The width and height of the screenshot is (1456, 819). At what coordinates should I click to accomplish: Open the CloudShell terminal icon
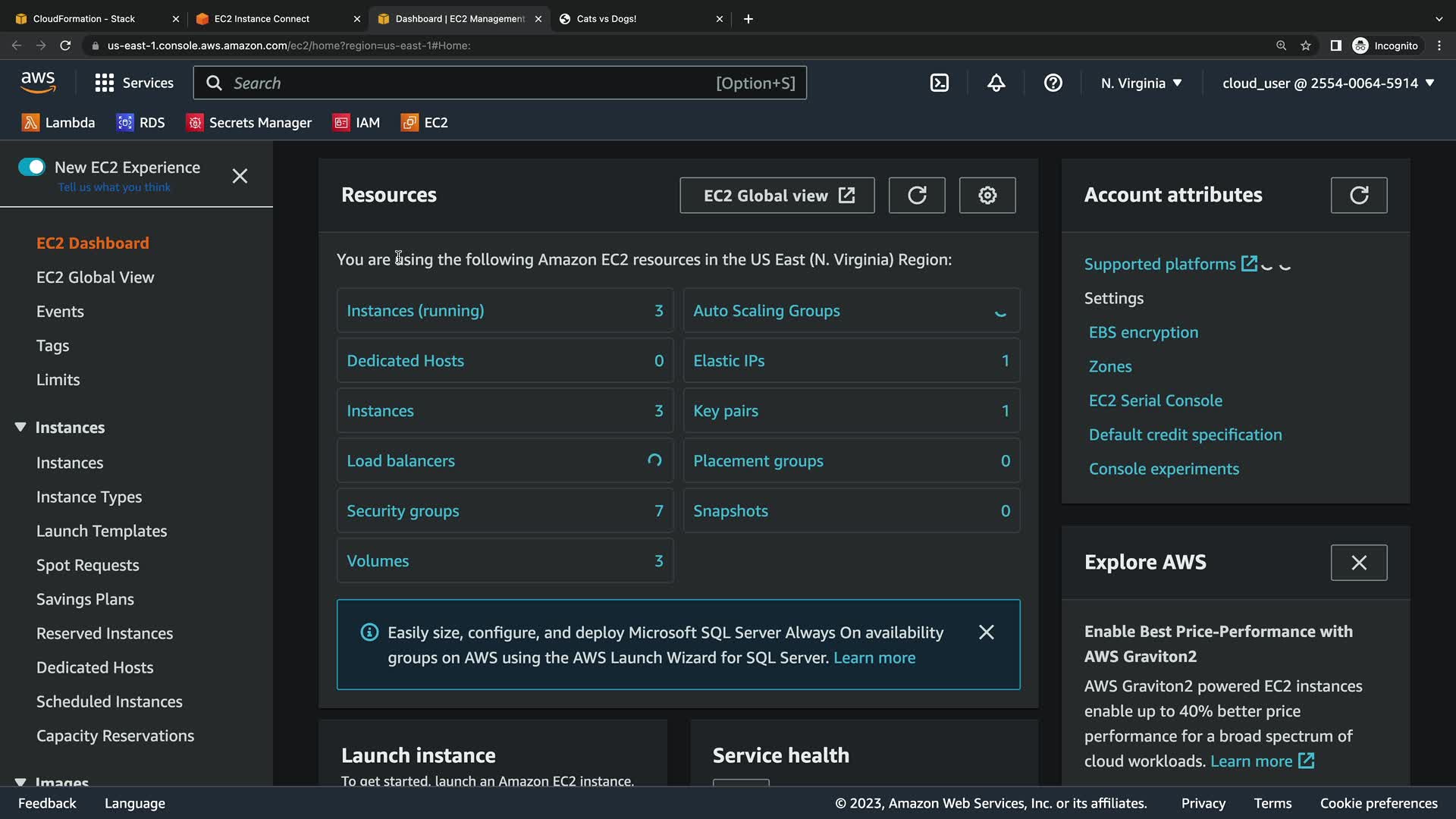click(939, 83)
